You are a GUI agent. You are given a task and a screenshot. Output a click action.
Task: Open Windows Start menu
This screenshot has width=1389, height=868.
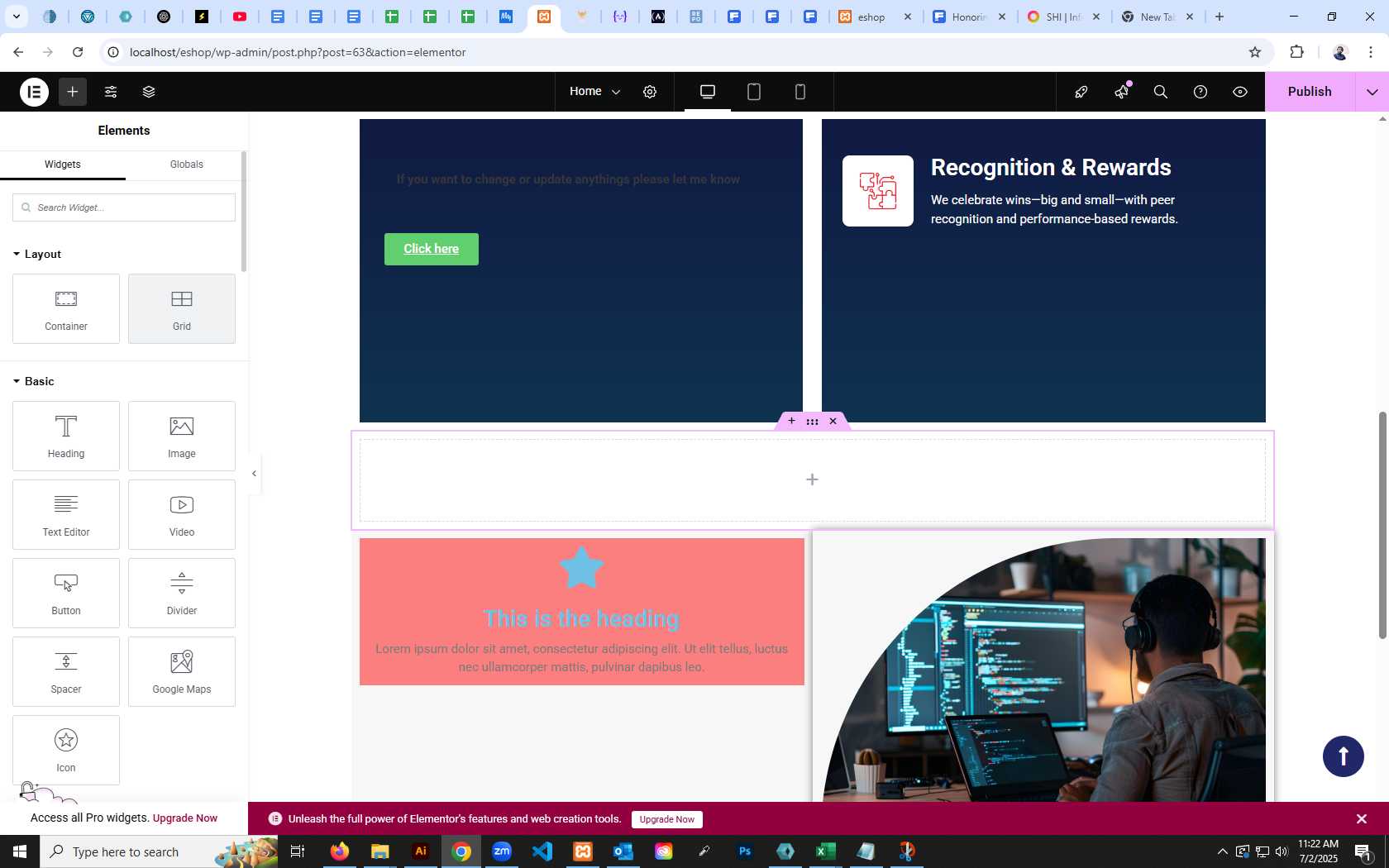tap(20, 851)
